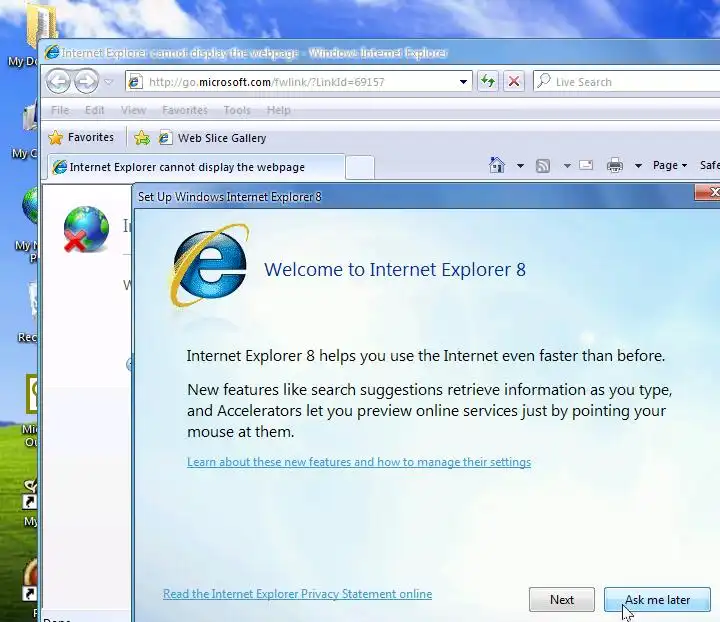Viewport: 720px width, 622px height.
Task: Expand the Home button dropdown arrow
Action: click(x=520, y=165)
